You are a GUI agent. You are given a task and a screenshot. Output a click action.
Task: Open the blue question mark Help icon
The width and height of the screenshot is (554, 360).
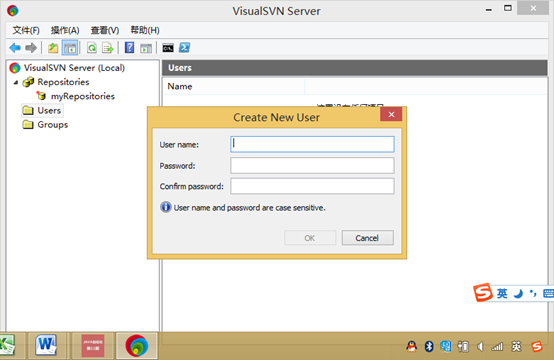tap(130, 48)
